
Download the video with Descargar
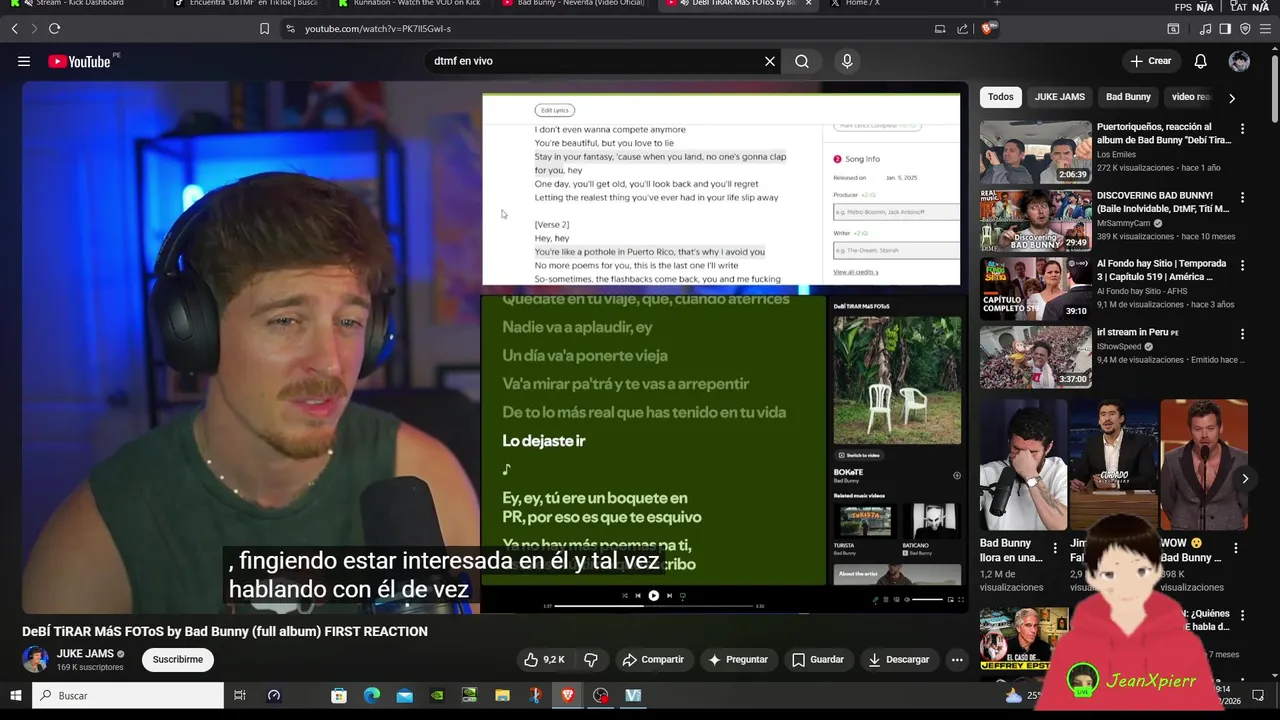[899, 660]
